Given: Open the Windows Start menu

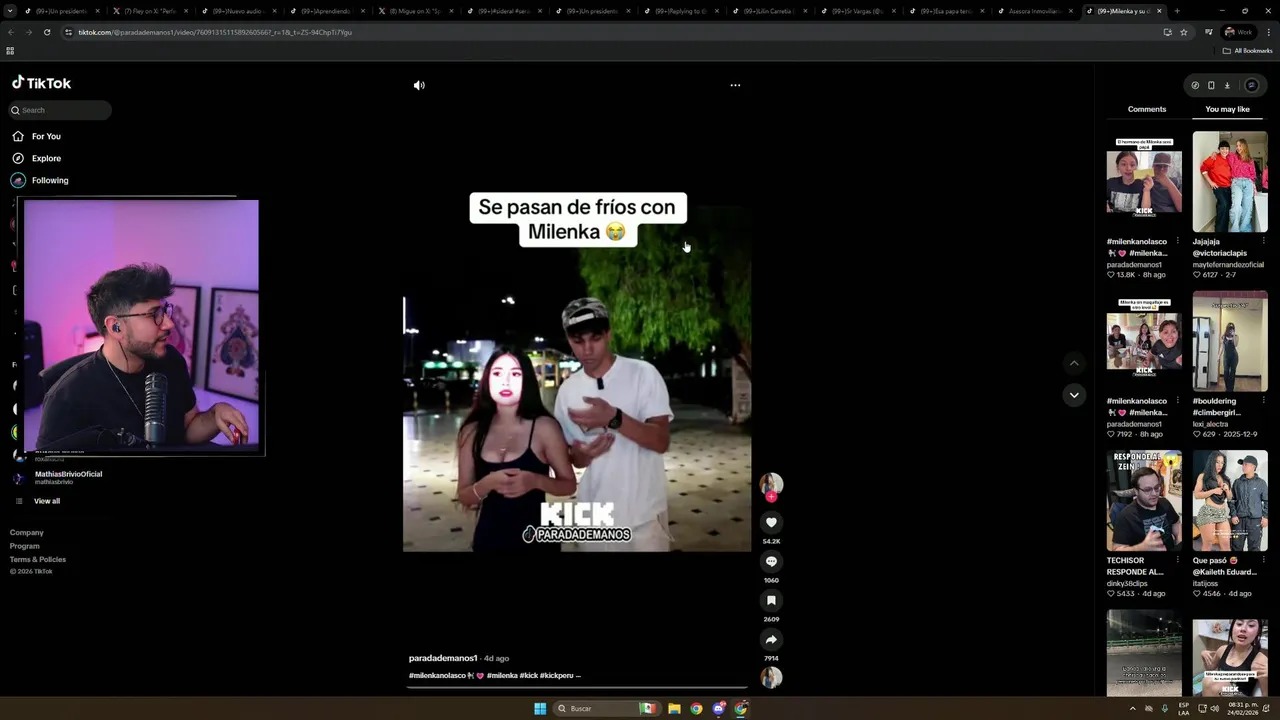Looking at the screenshot, I should (x=540, y=708).
